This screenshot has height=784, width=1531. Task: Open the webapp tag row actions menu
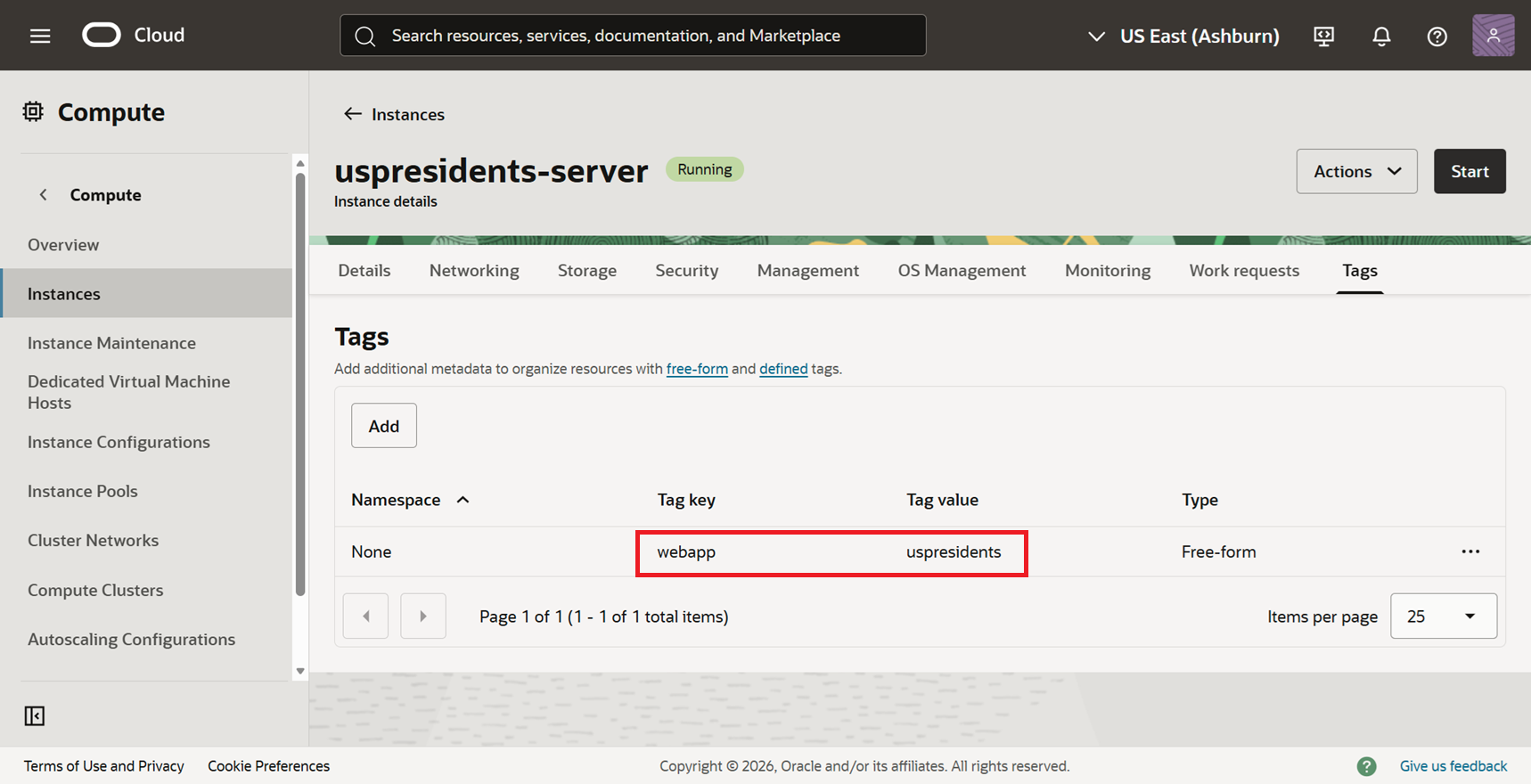[x=1470, y=551]
